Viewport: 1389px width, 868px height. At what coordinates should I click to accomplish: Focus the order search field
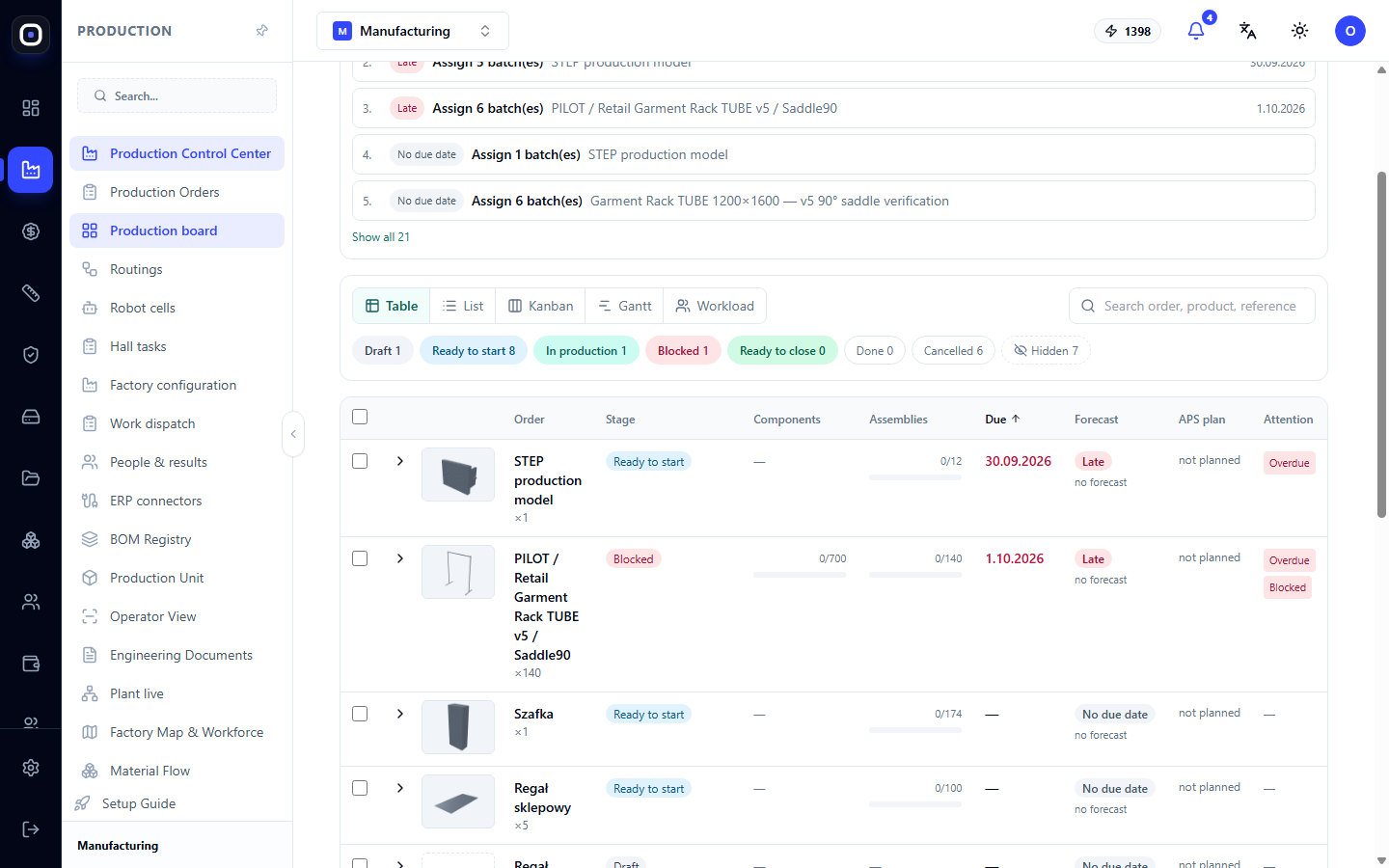pos(1192,306)
